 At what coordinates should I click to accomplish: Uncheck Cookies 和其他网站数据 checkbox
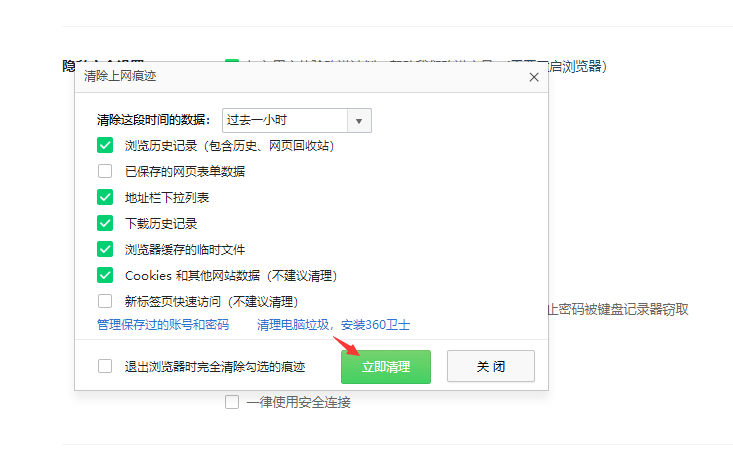pos(105,275)
